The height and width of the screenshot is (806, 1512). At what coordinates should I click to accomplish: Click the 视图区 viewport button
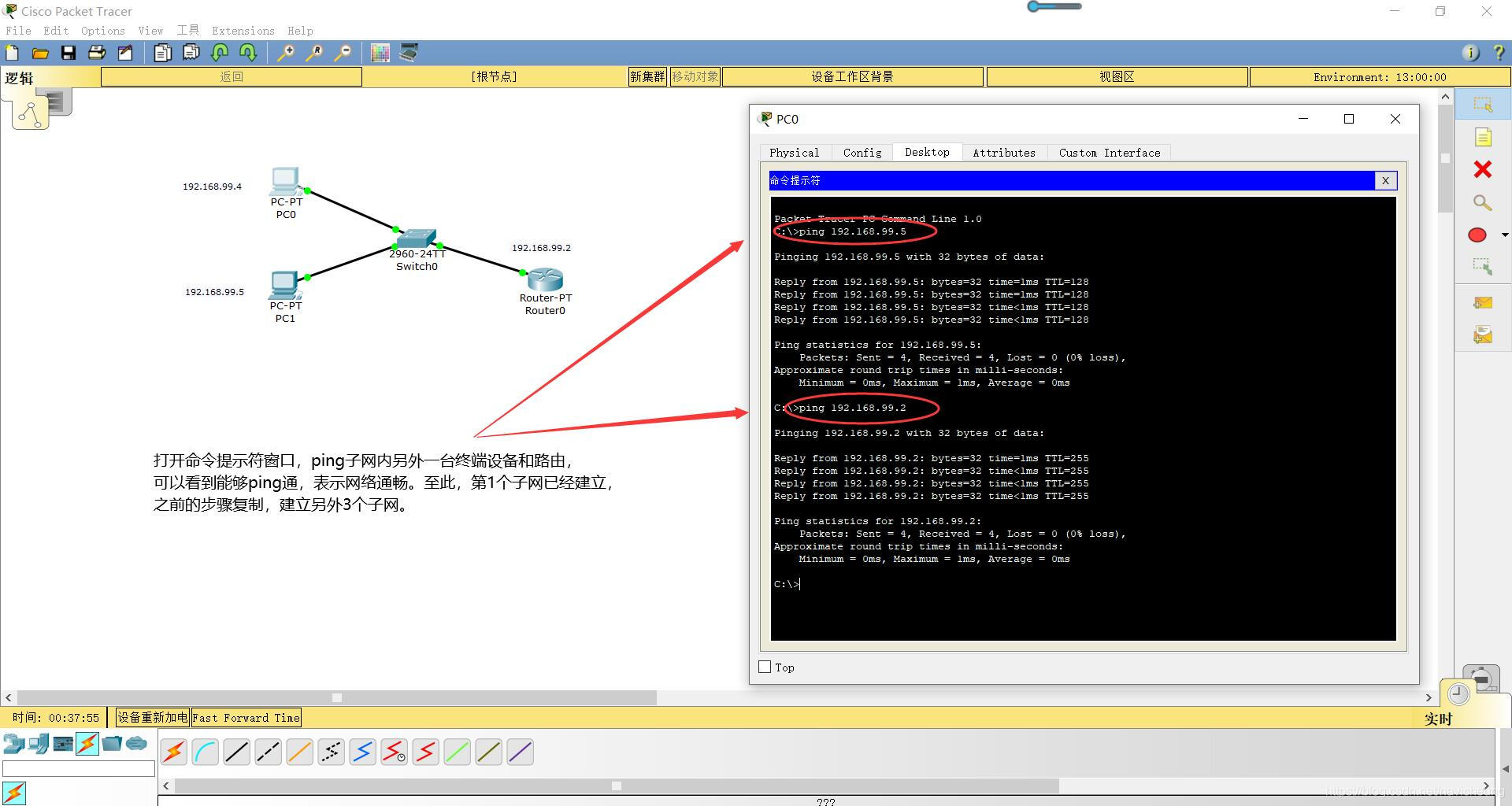[x=1117, y=76]
